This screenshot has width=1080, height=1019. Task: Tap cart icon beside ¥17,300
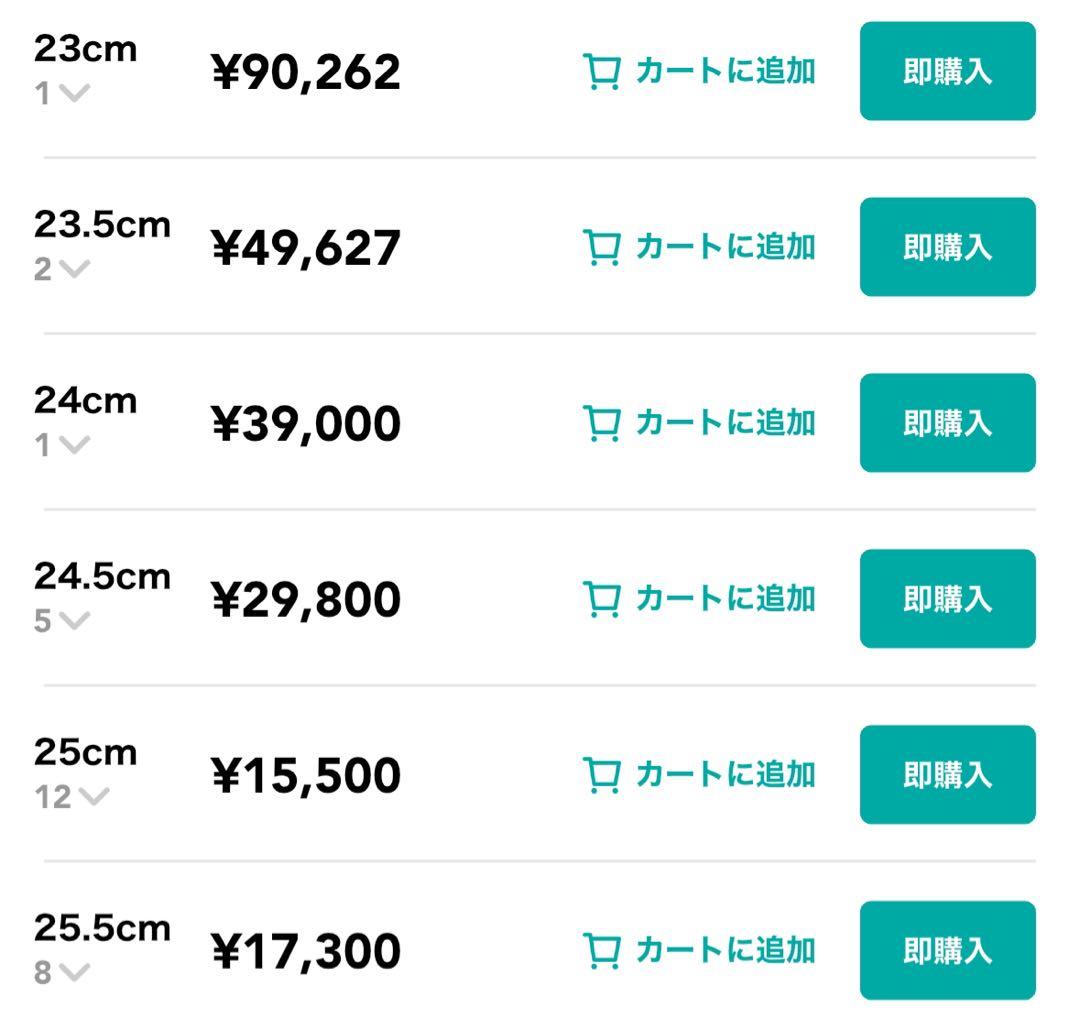602,951
